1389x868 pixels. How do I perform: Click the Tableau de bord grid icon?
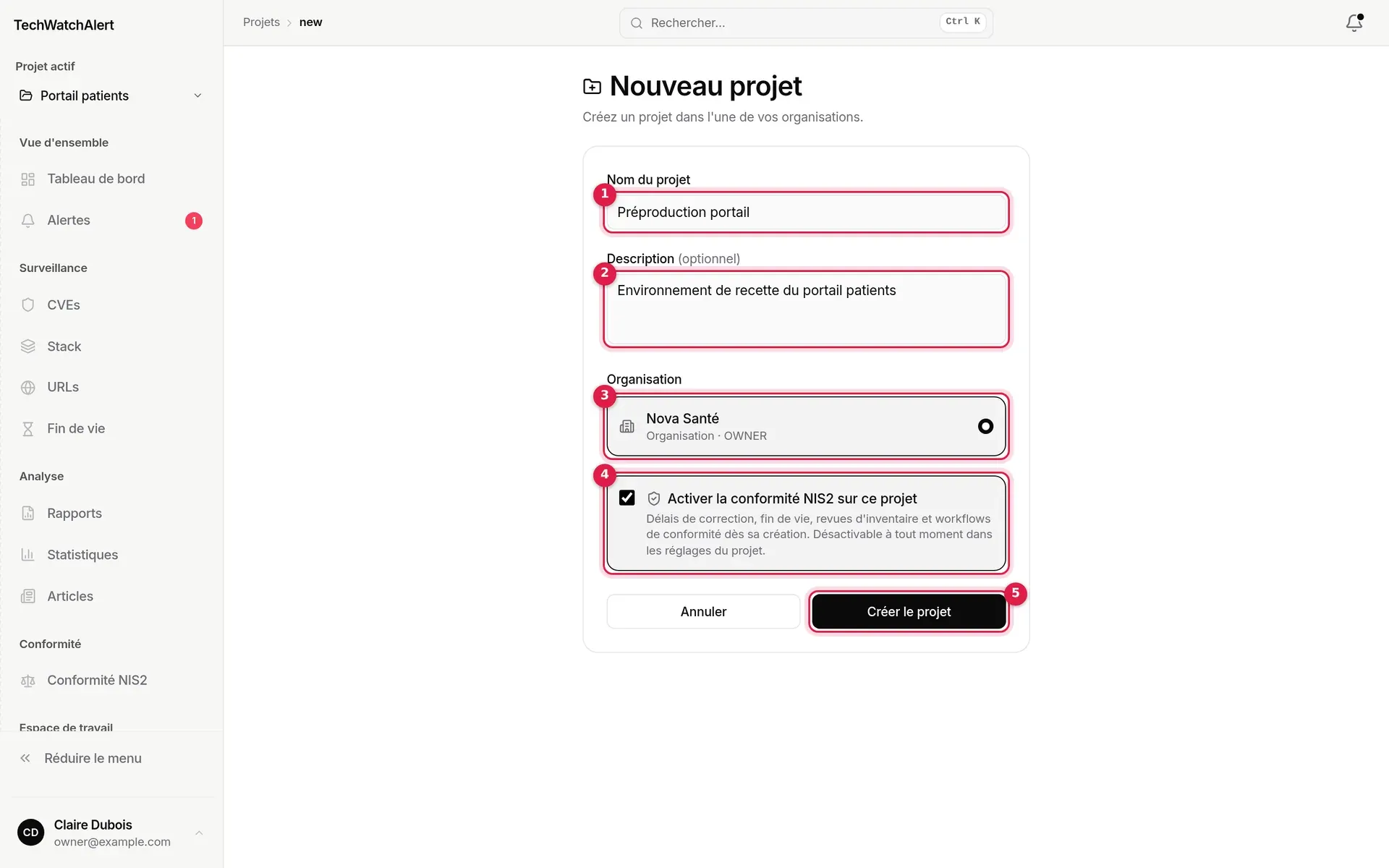point(28,179)
